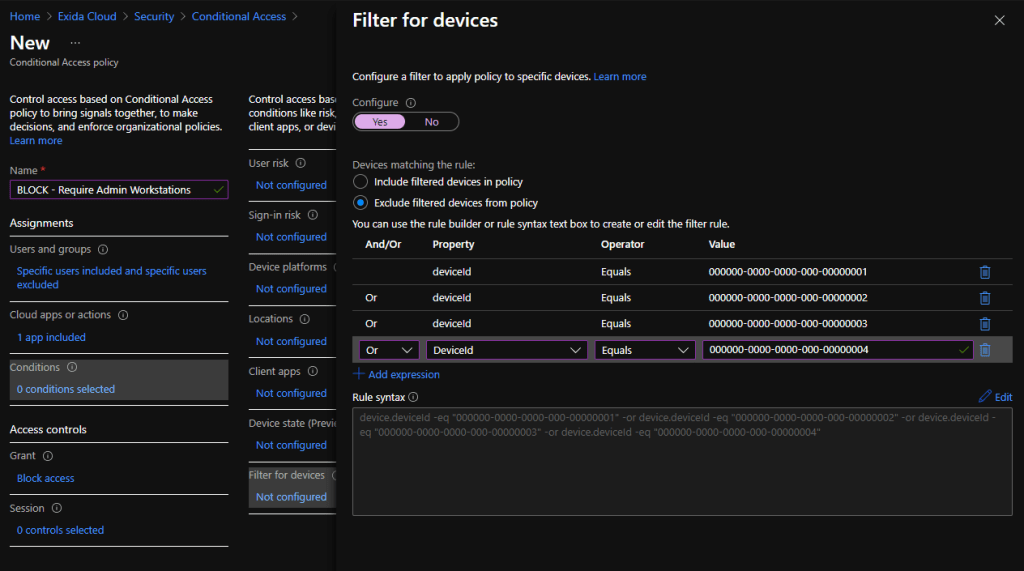Click info icon next to Users and groups

click(x=103, y=250)
